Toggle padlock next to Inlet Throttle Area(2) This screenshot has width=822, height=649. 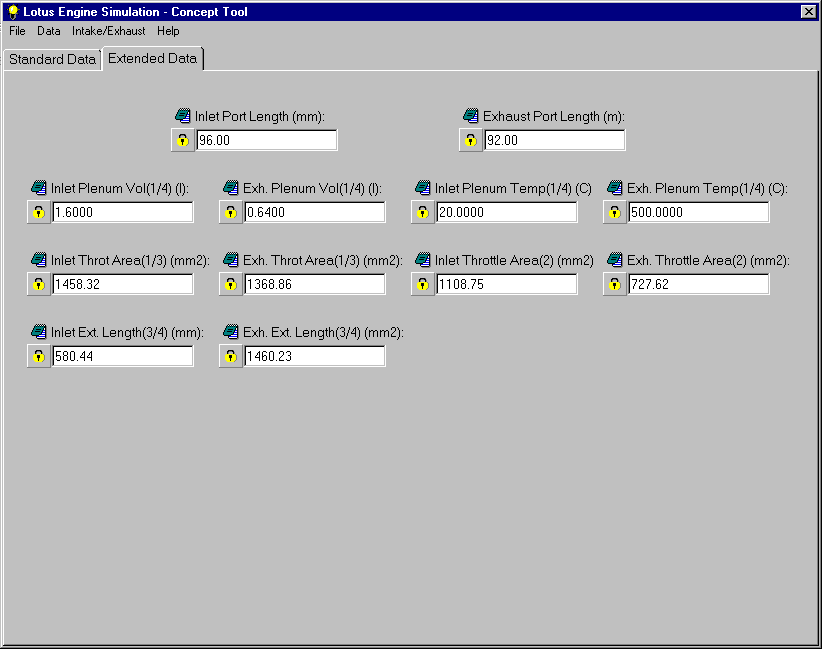[x=423, y=284]
